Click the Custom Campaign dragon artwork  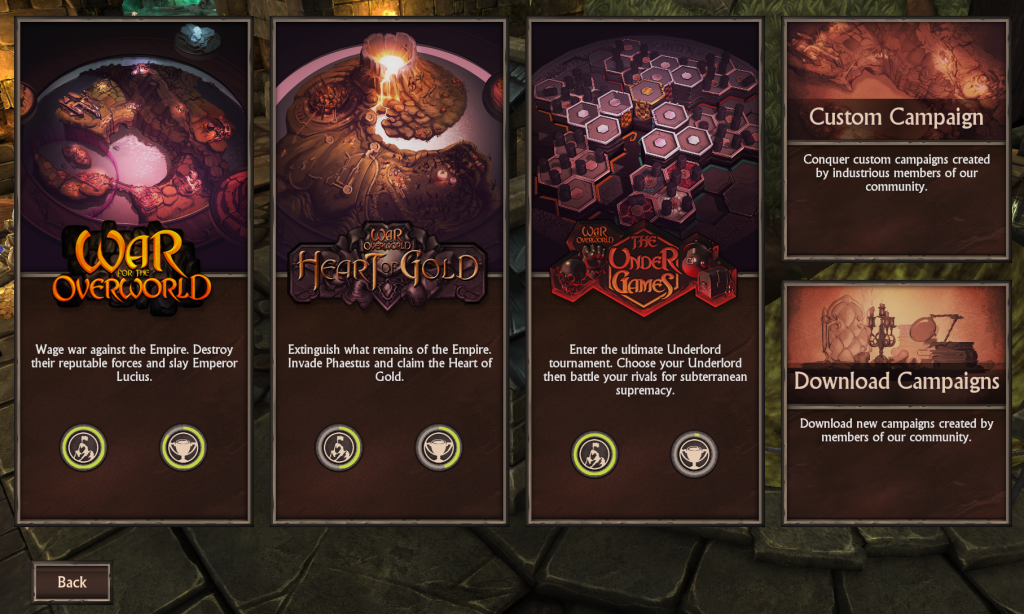tap(896, 62)
